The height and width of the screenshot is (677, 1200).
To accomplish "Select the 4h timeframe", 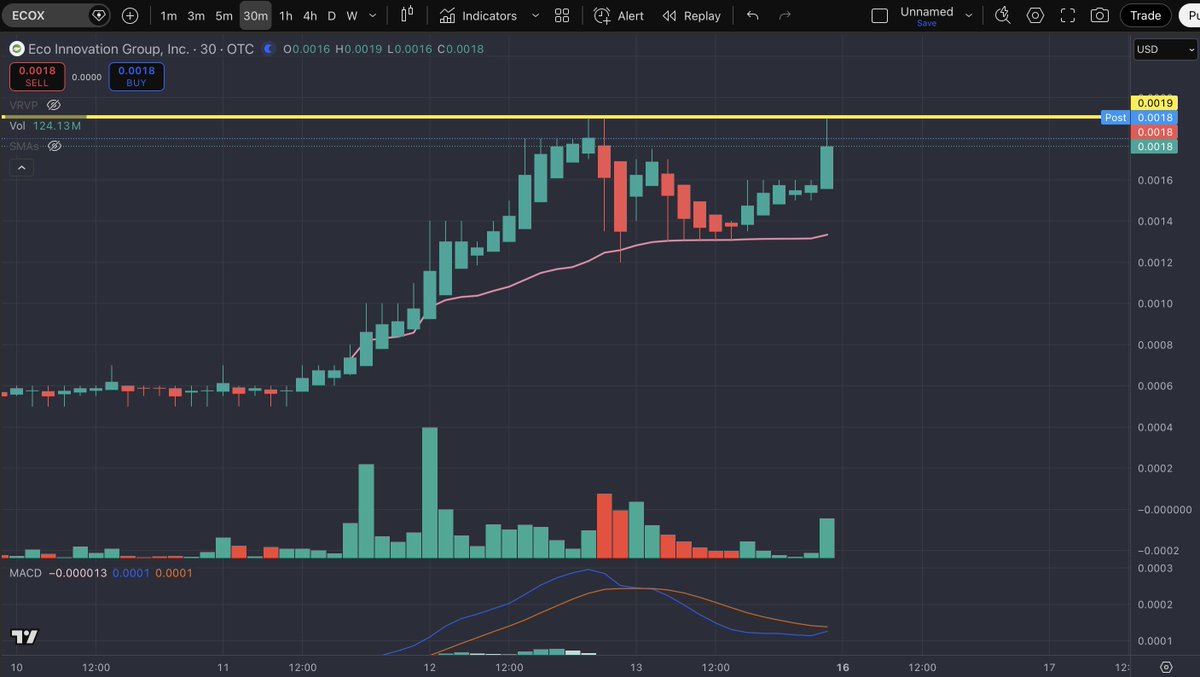I will point(310,16).
